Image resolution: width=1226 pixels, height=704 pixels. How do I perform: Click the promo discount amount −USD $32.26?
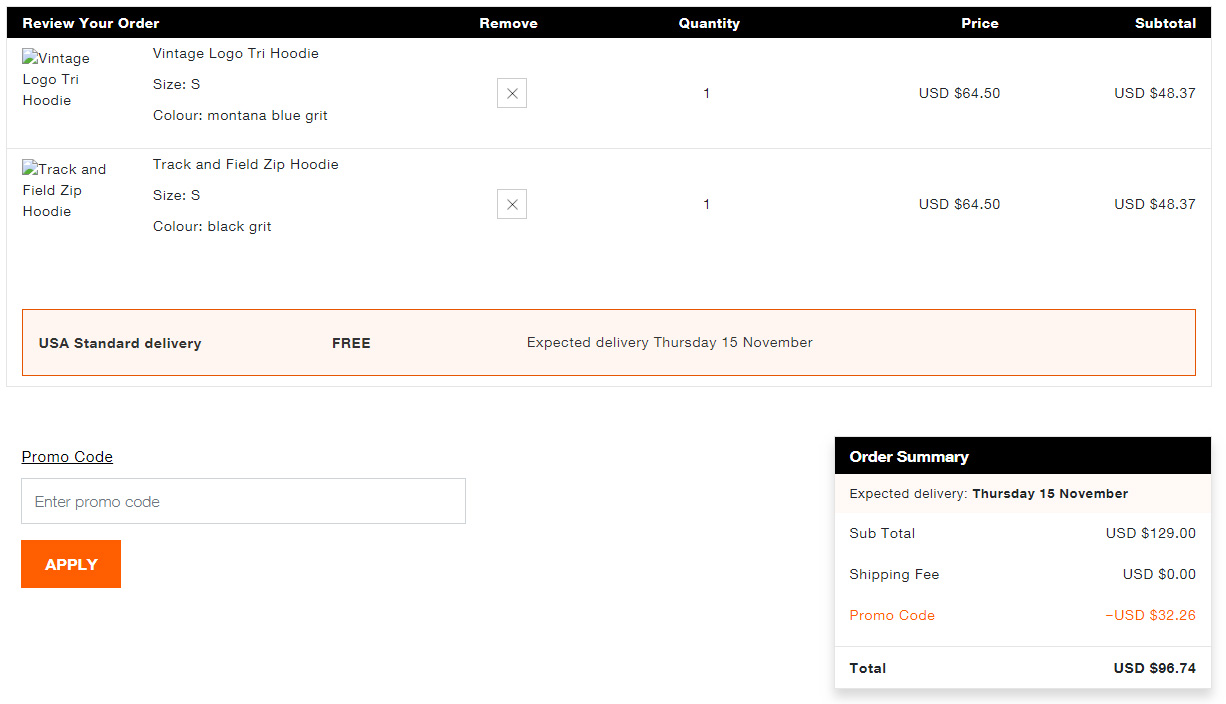tap(1150, 615)
